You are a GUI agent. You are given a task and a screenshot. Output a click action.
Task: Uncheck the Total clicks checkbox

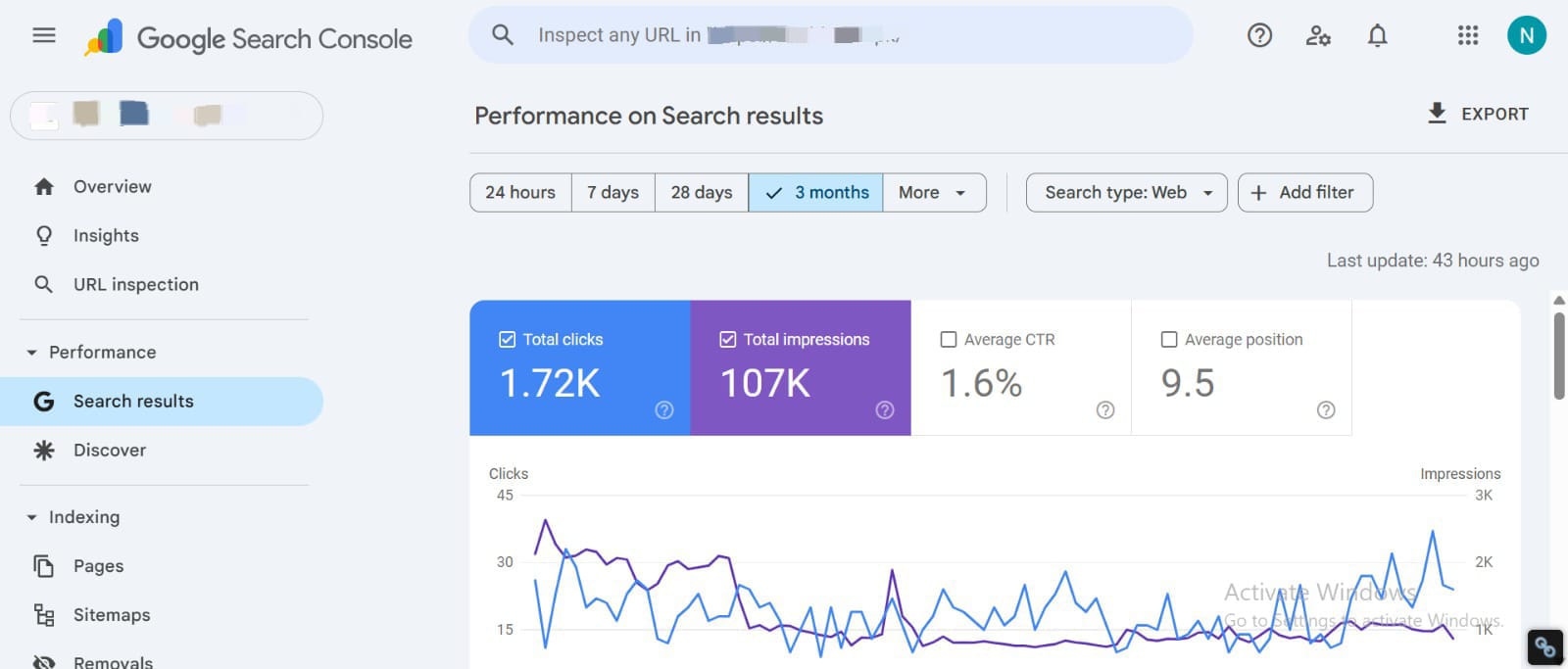point(508,340)
